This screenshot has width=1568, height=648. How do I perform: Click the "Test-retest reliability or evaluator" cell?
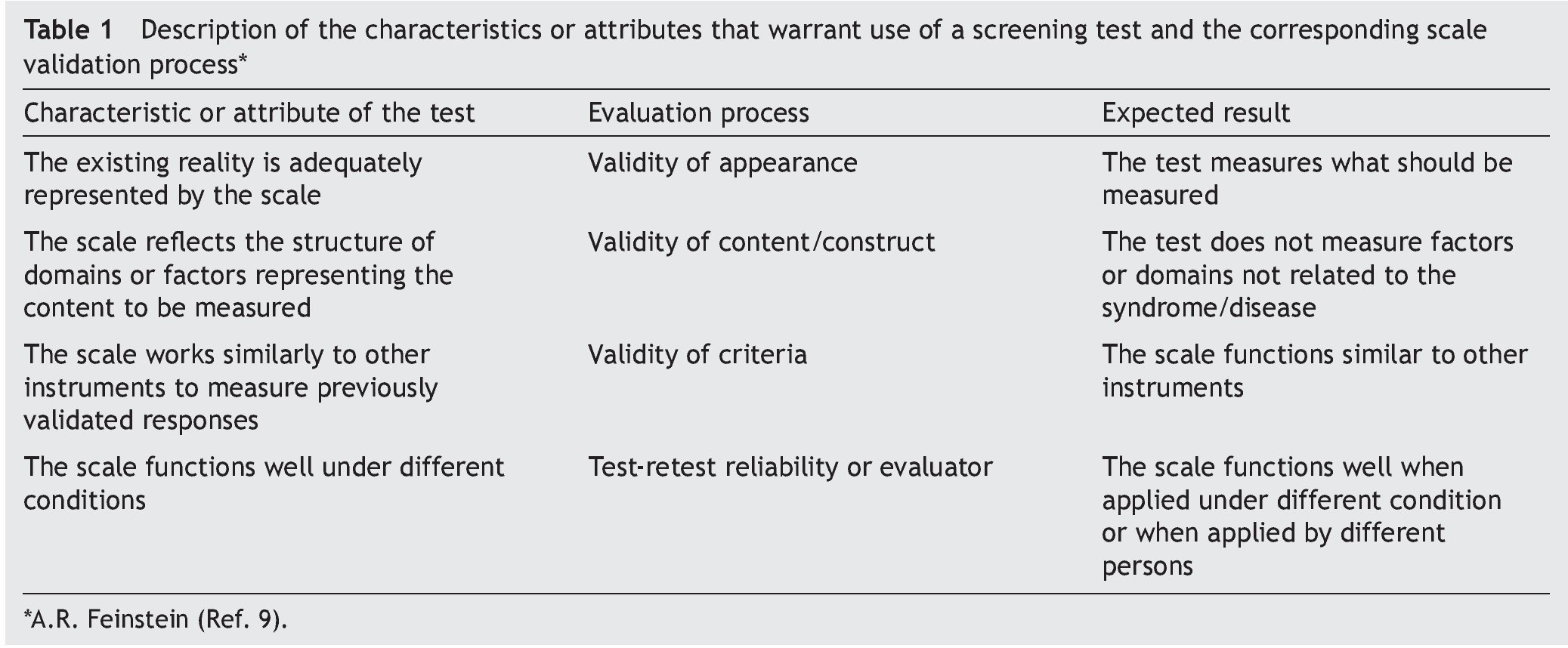[790, 467]
